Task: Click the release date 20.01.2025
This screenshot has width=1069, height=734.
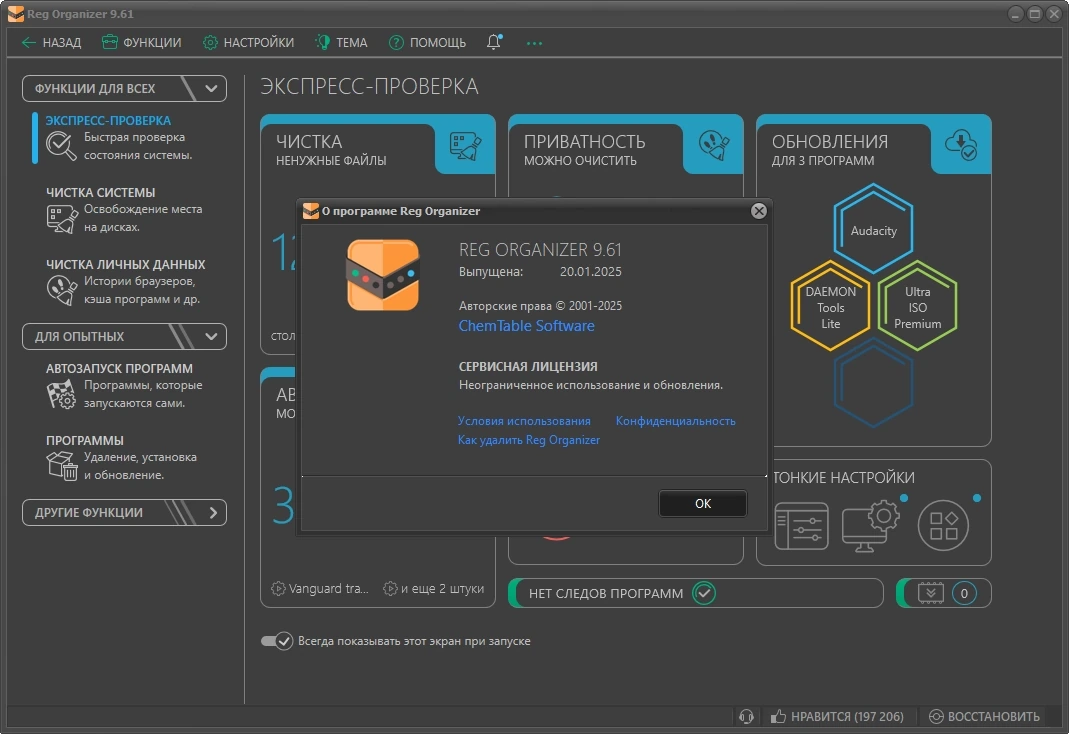Action: 590,272
